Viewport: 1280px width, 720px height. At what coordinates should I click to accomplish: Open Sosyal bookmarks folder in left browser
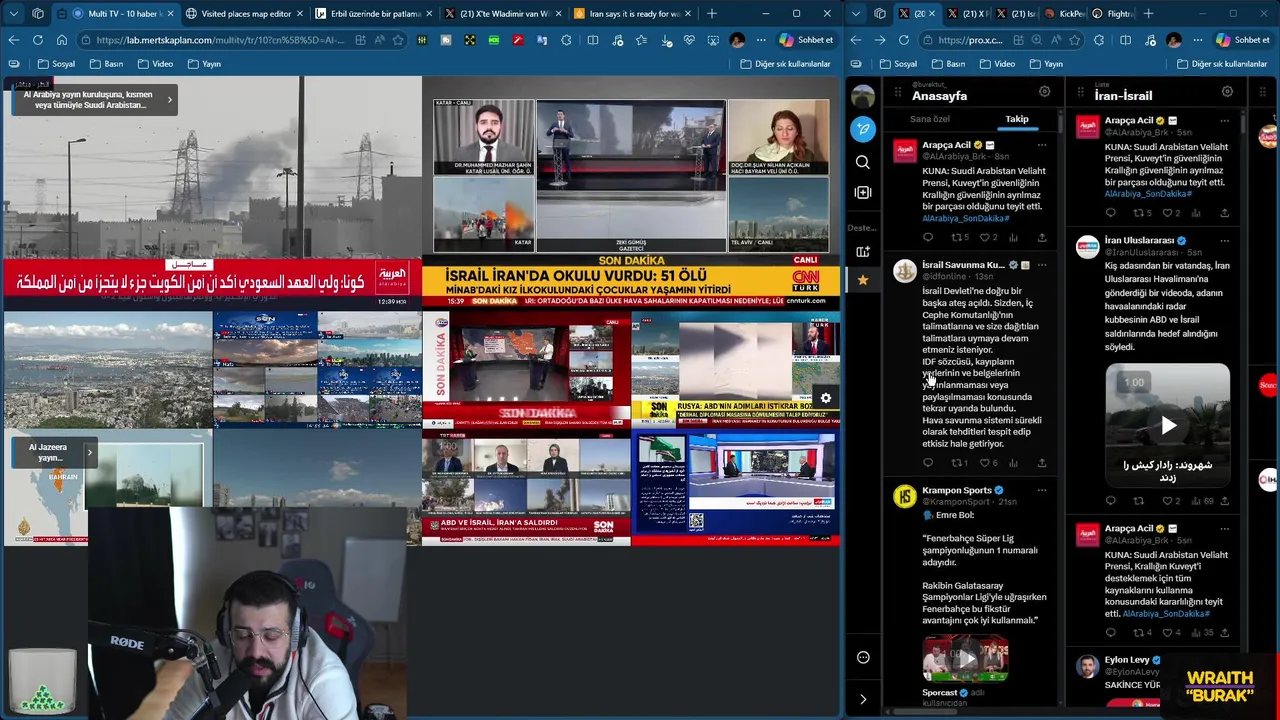click(56, 64)
